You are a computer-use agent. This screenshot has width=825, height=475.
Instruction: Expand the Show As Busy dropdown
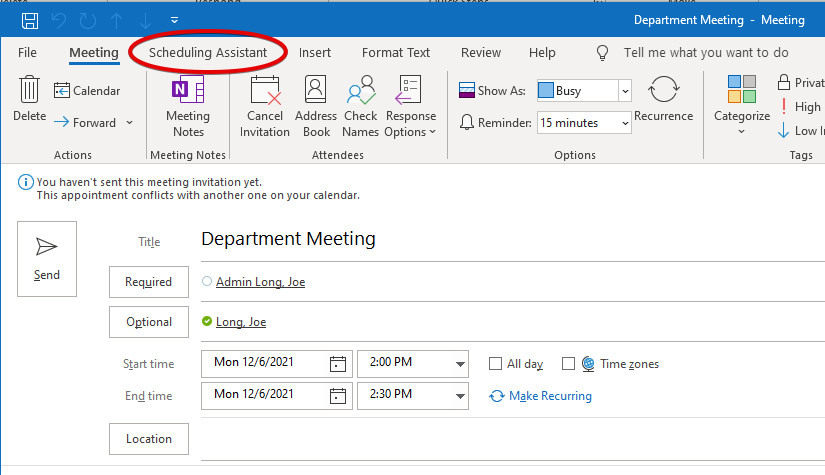click(x=625, y=91)
